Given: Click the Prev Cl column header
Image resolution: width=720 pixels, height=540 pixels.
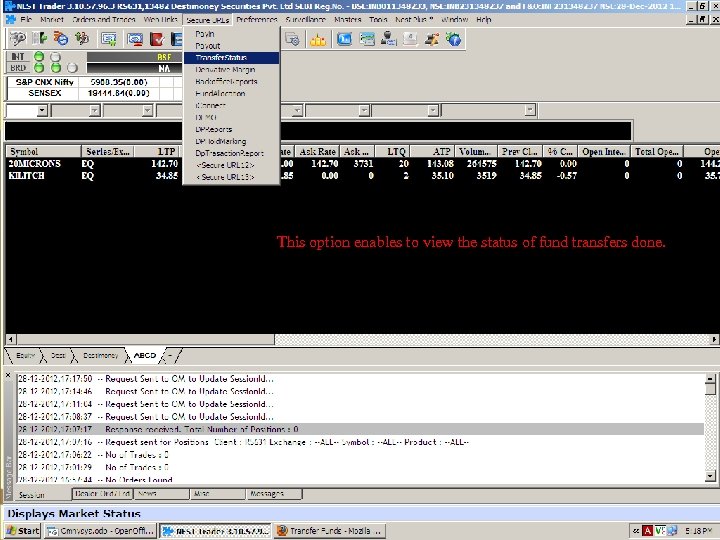Looking at the screenshot, I should pyautogui.click(x=520, y=152).
